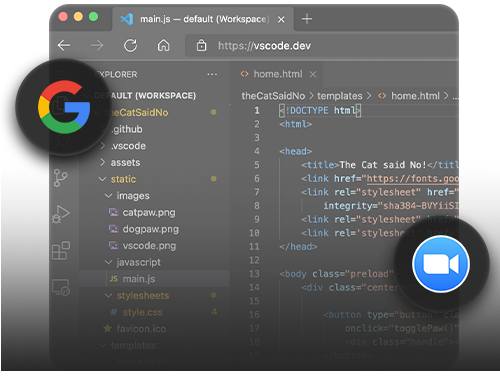Go forward in the browser

click(97, 45)
